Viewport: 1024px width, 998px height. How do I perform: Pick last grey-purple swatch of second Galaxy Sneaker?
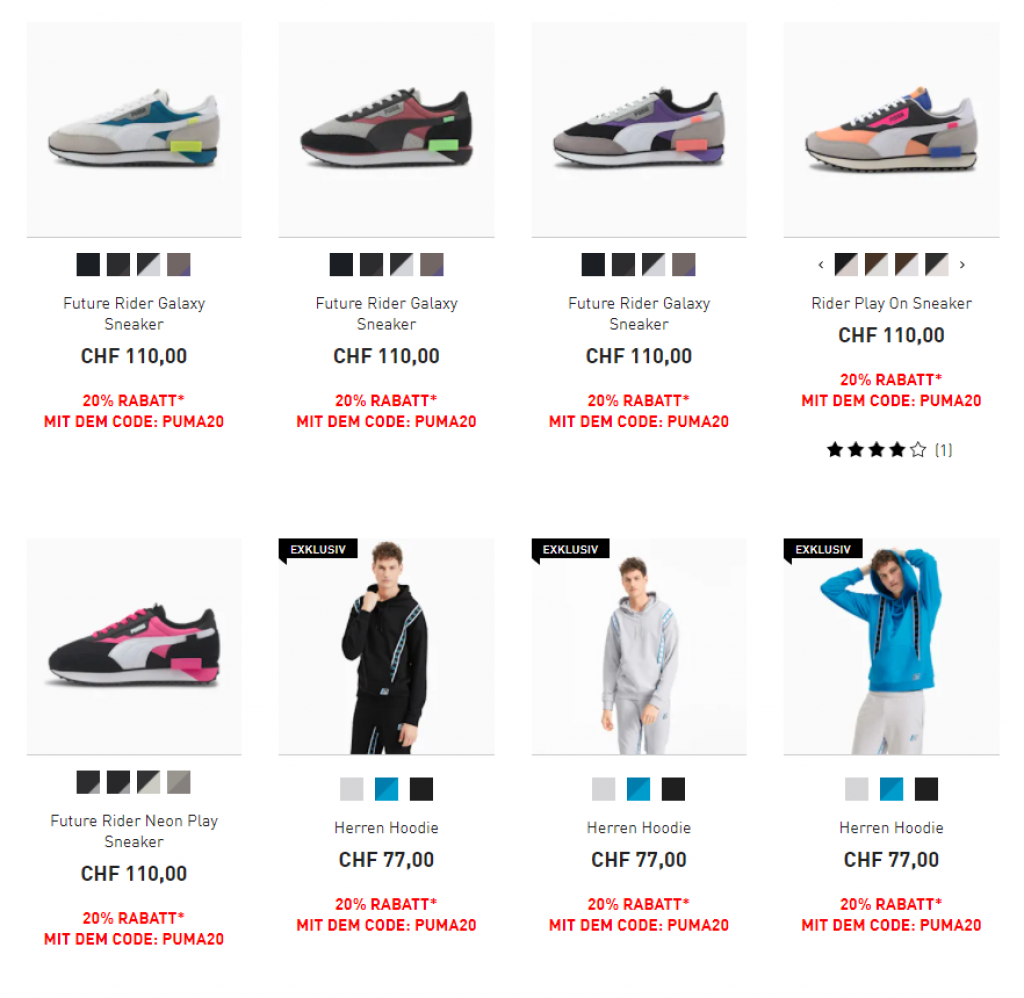point(432,265)
